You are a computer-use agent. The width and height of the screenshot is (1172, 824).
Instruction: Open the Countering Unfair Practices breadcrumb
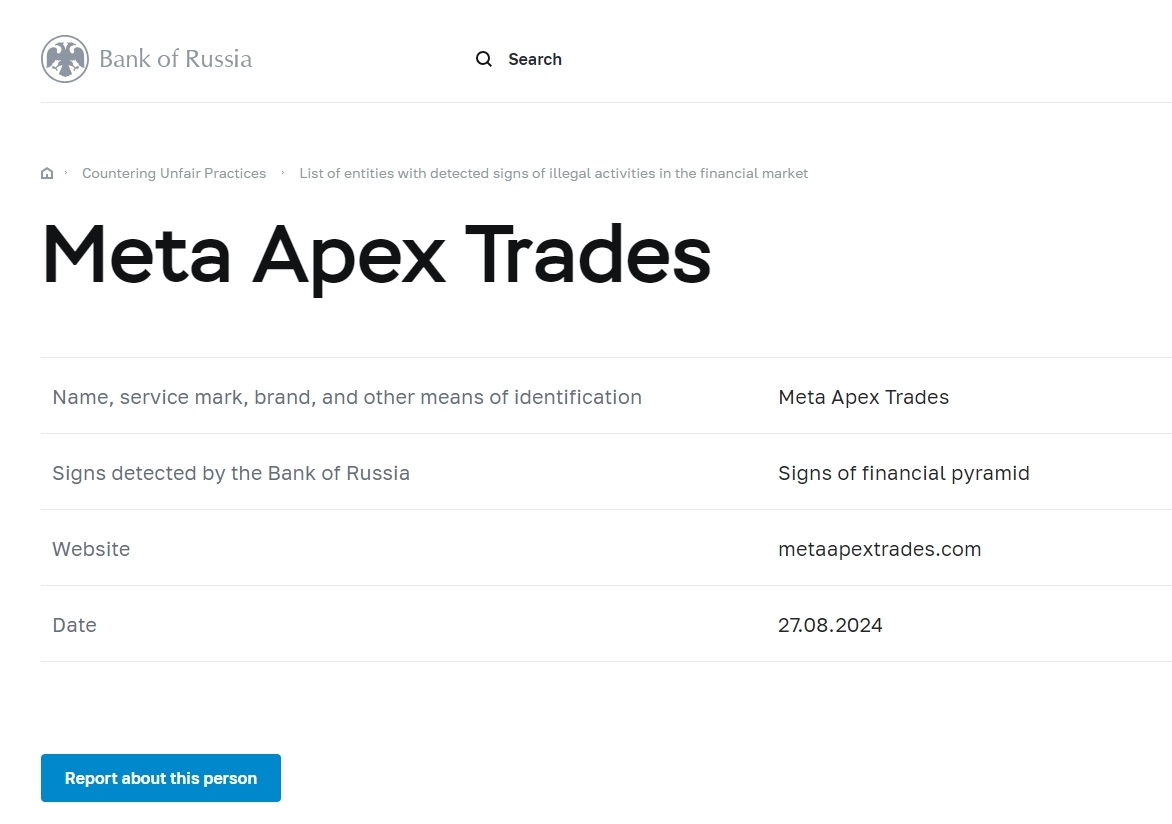(x=174, y=174)
